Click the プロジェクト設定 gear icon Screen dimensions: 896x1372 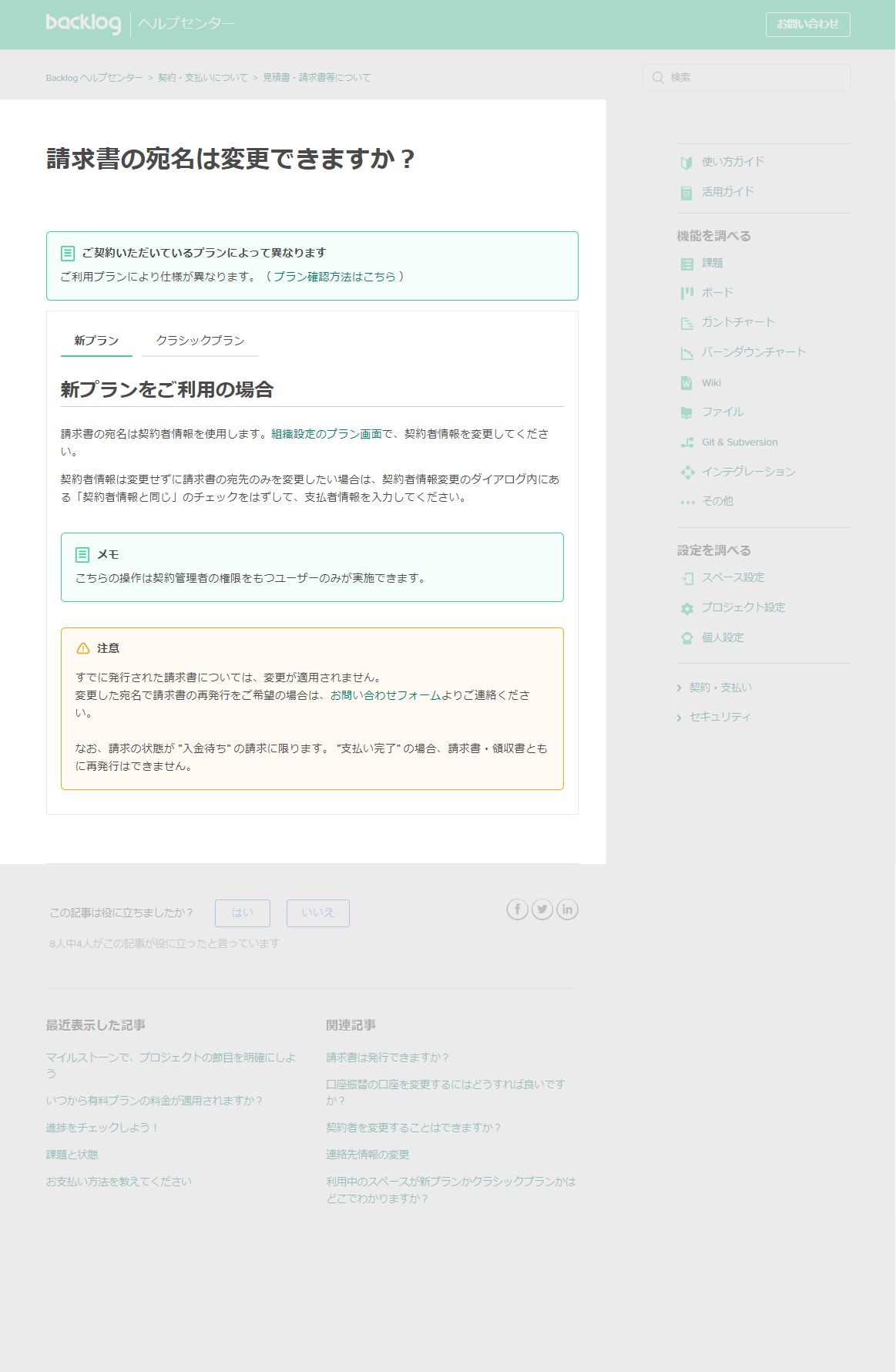[687, 608]
